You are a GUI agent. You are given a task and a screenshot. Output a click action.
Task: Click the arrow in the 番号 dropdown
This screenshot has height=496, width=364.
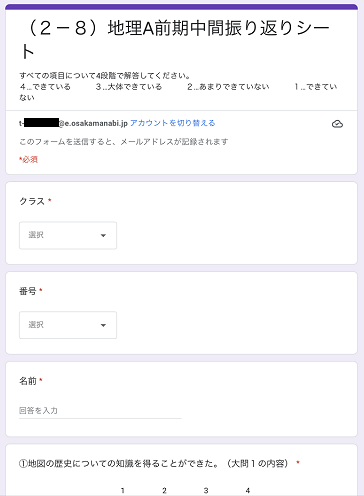click(103, 325)
